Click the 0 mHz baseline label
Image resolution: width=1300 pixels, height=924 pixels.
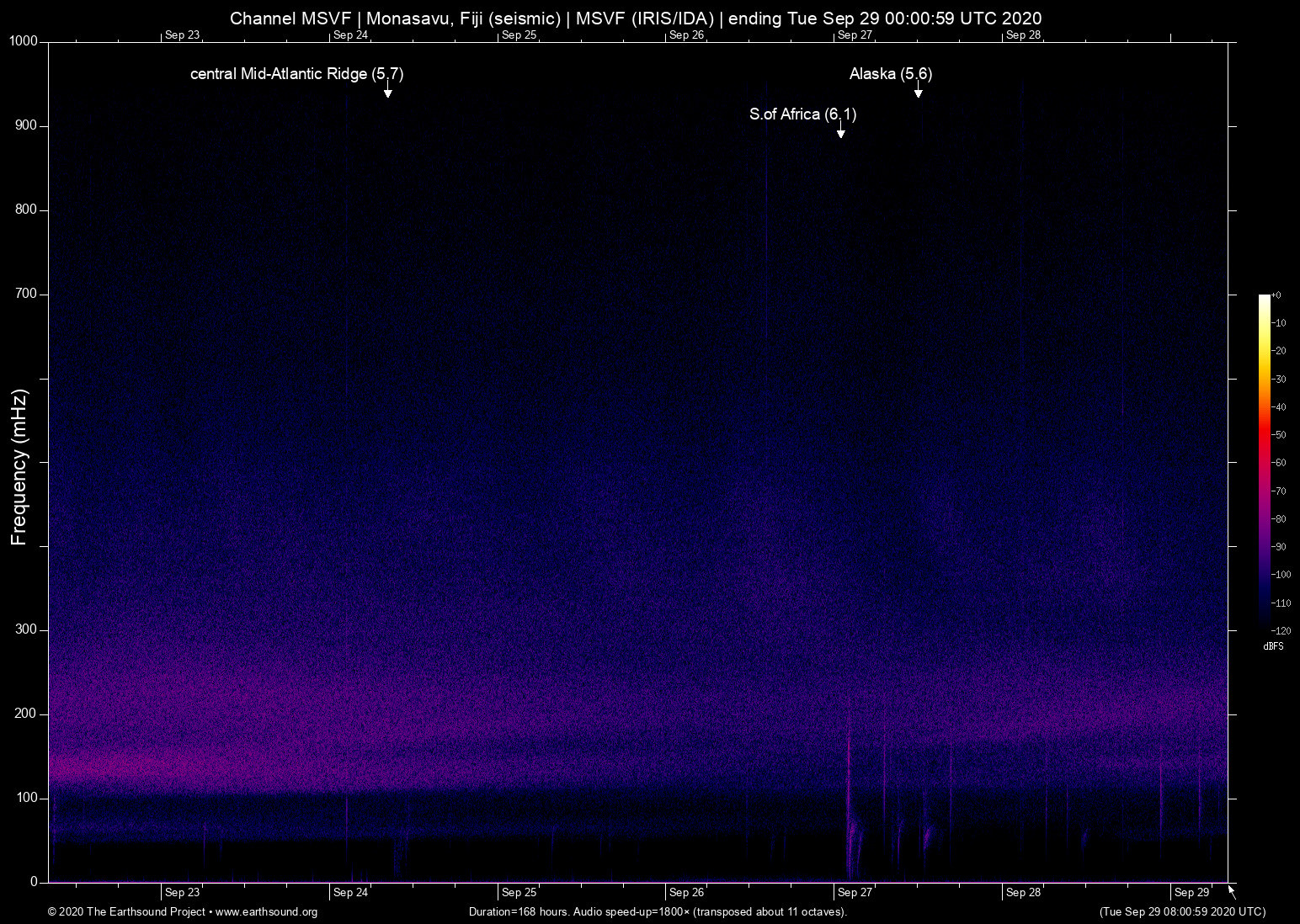(x=32, y=881)
